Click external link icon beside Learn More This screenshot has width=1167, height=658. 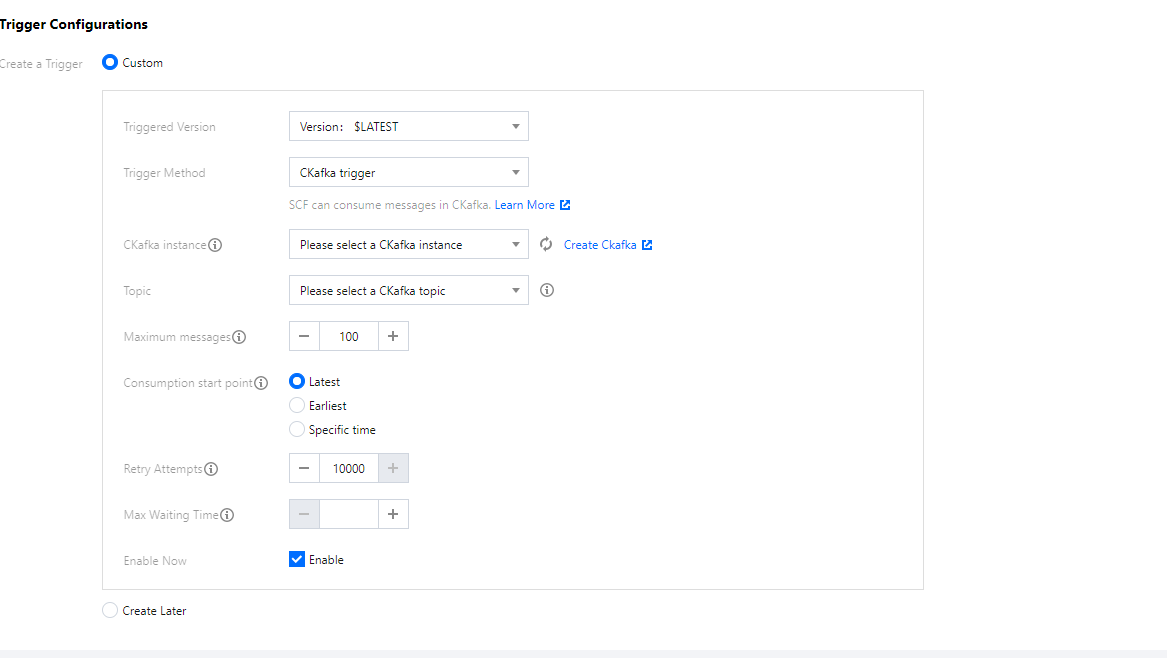(x=565, y=205)
